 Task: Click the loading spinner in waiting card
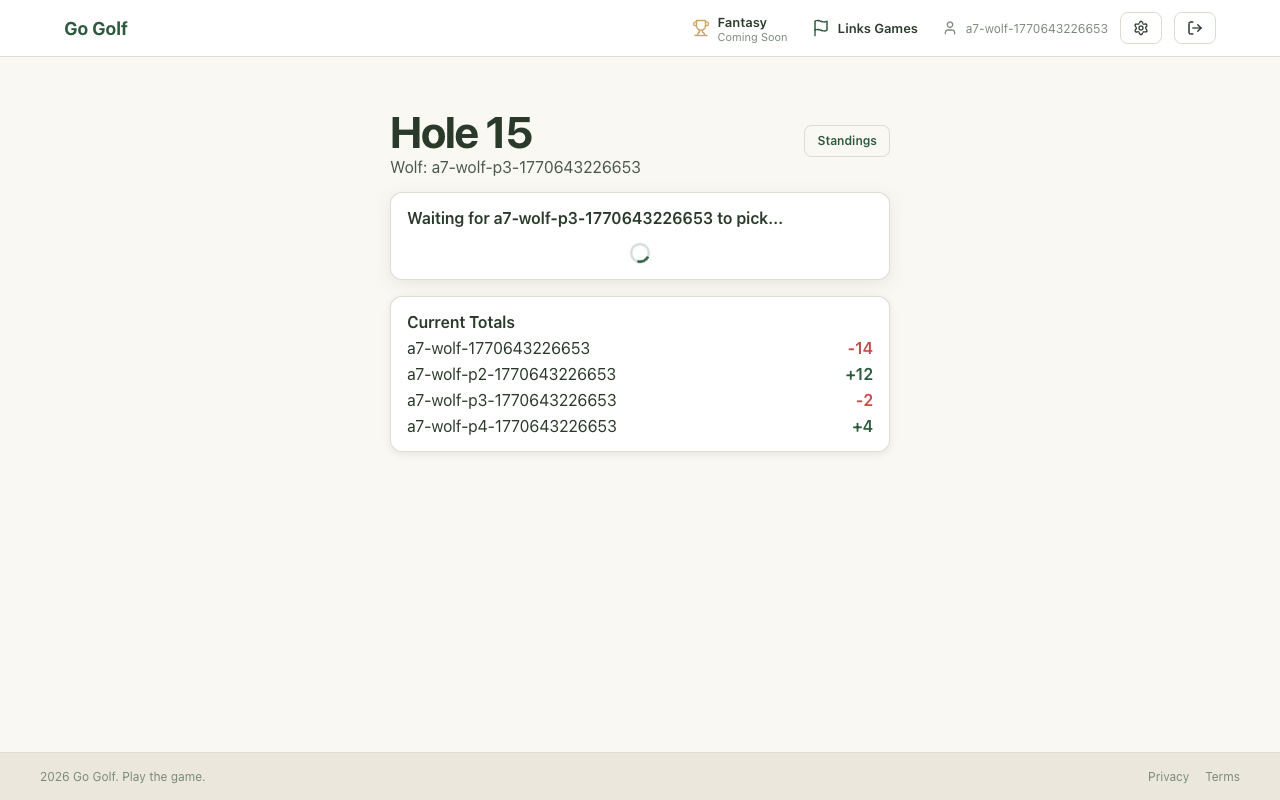point(640,253)
